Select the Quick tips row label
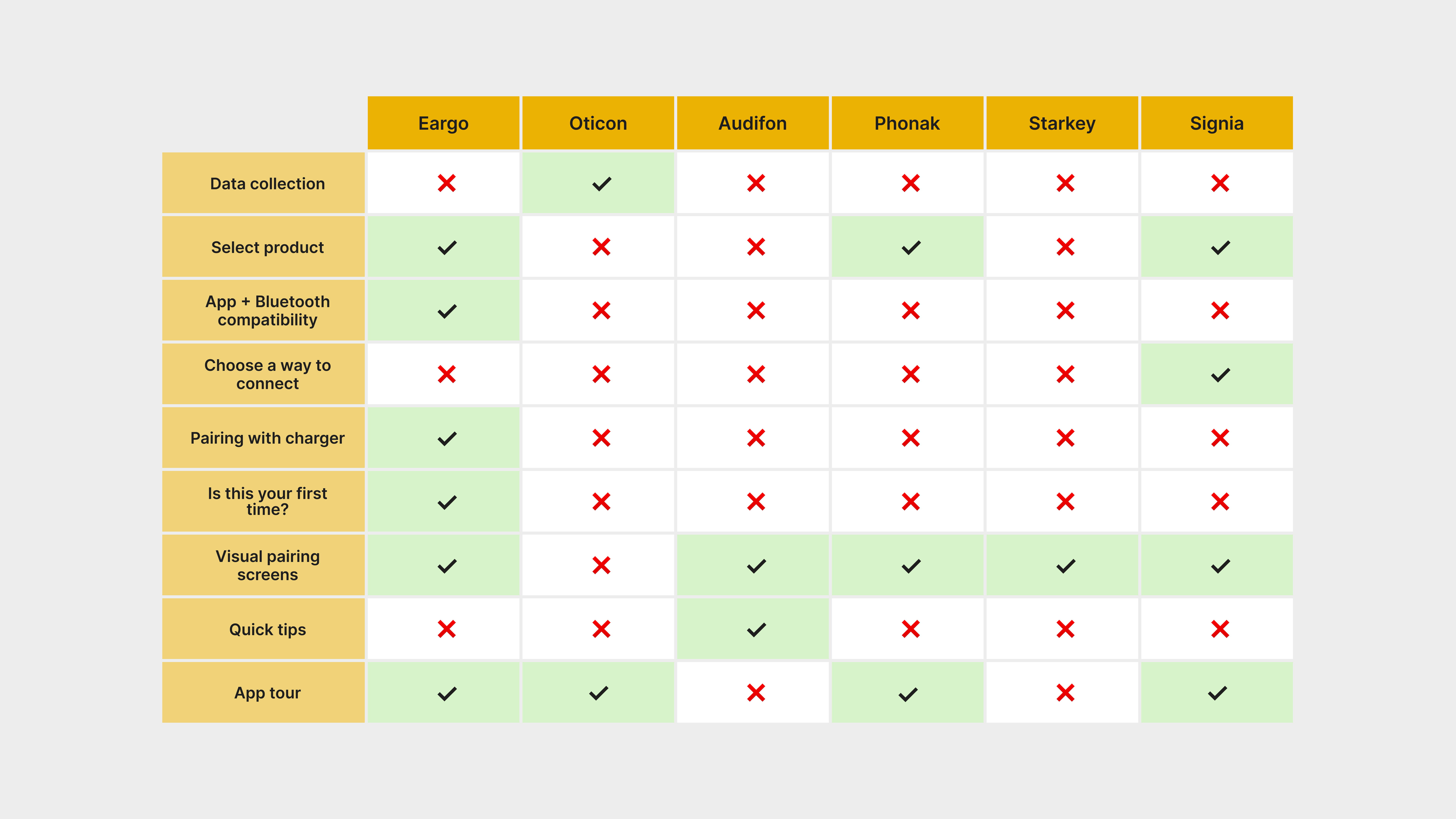 click(267, 630)
